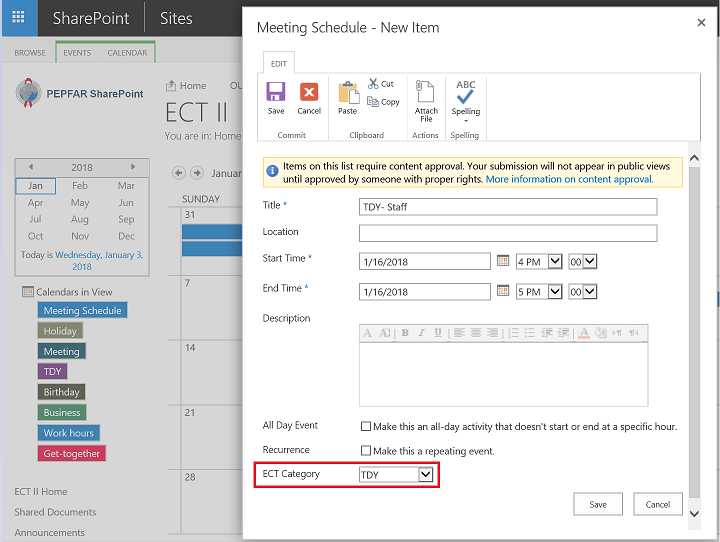The width and height of the screenshot is (720, 542).
Task: Align Description text right
Action: point(492,333)
